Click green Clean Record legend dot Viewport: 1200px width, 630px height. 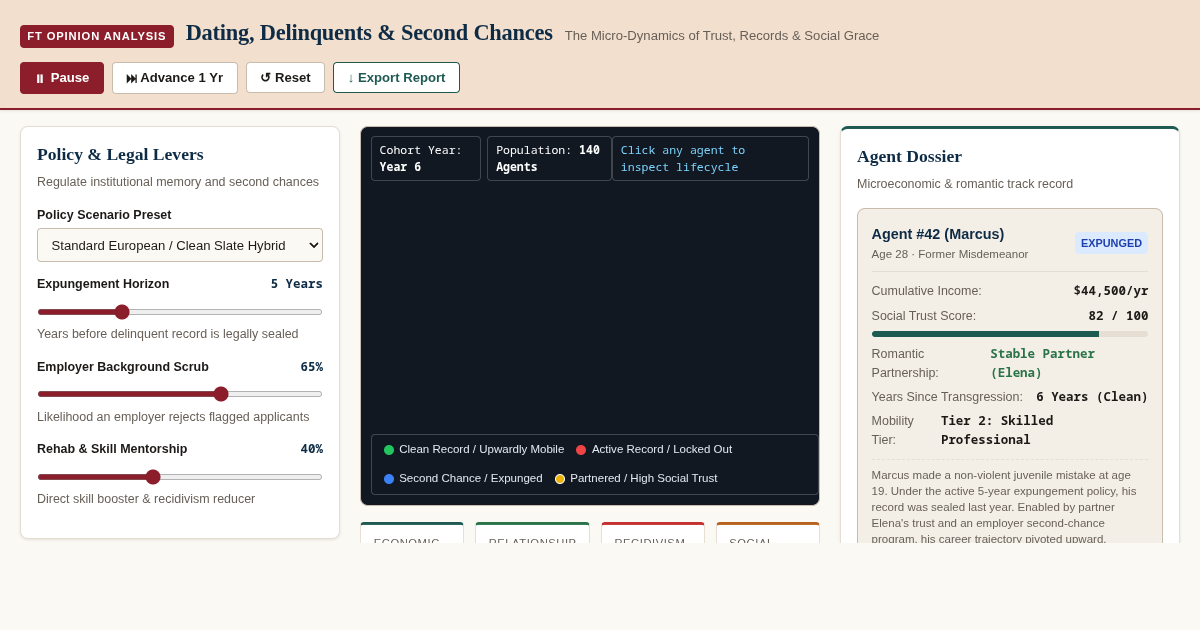click(389, 450)
